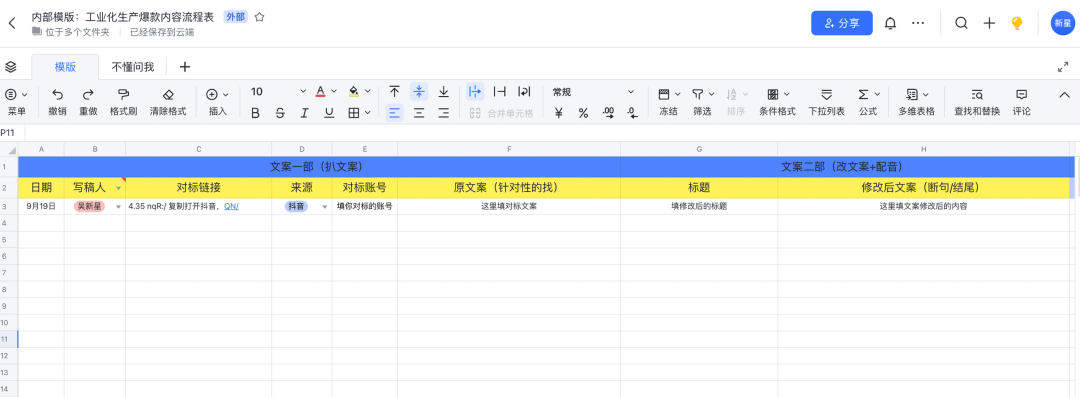Align text left

point(394,113)
